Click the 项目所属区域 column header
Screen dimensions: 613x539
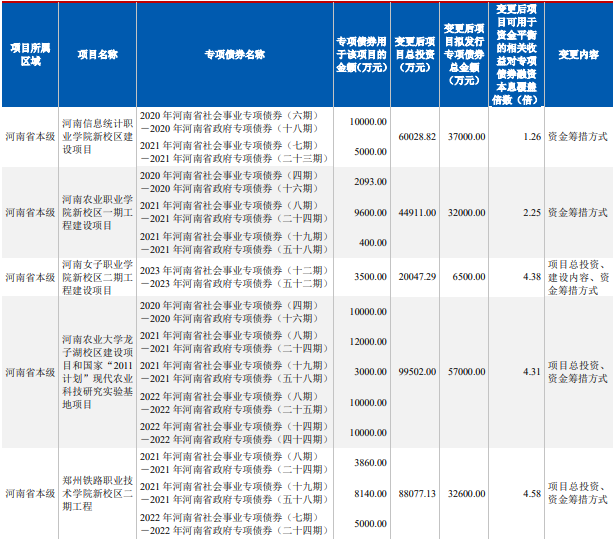[x=31, y=54]
